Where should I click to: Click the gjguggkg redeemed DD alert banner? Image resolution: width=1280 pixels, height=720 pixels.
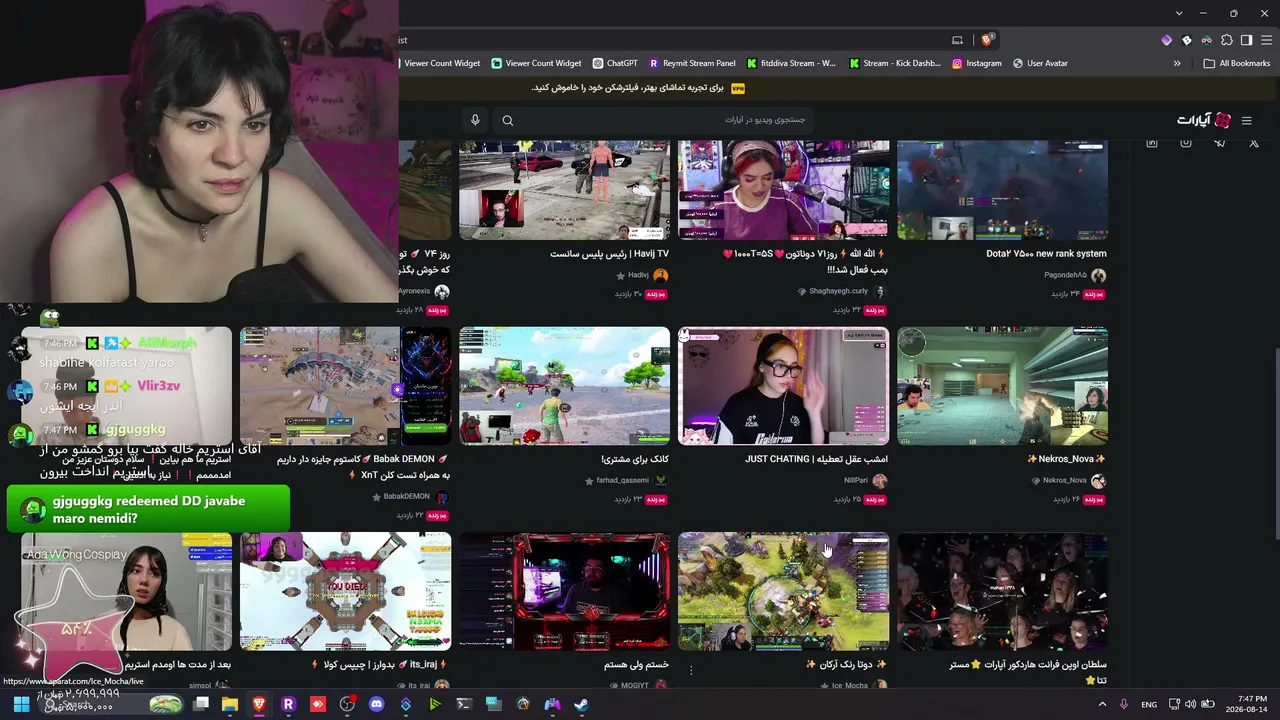pyautogui.click(x=148, y=509)
